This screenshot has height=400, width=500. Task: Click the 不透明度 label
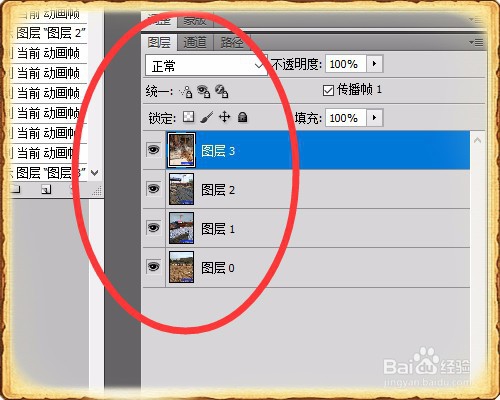pos(297,64)
